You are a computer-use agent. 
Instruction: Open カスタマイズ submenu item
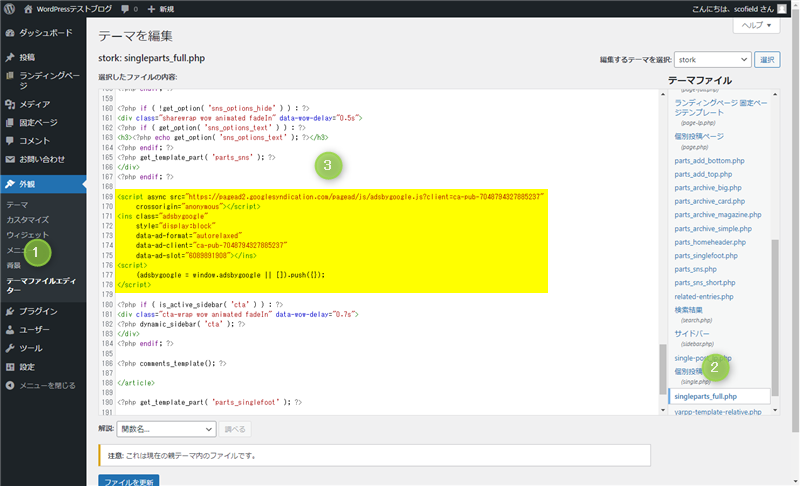pos(28,220)
